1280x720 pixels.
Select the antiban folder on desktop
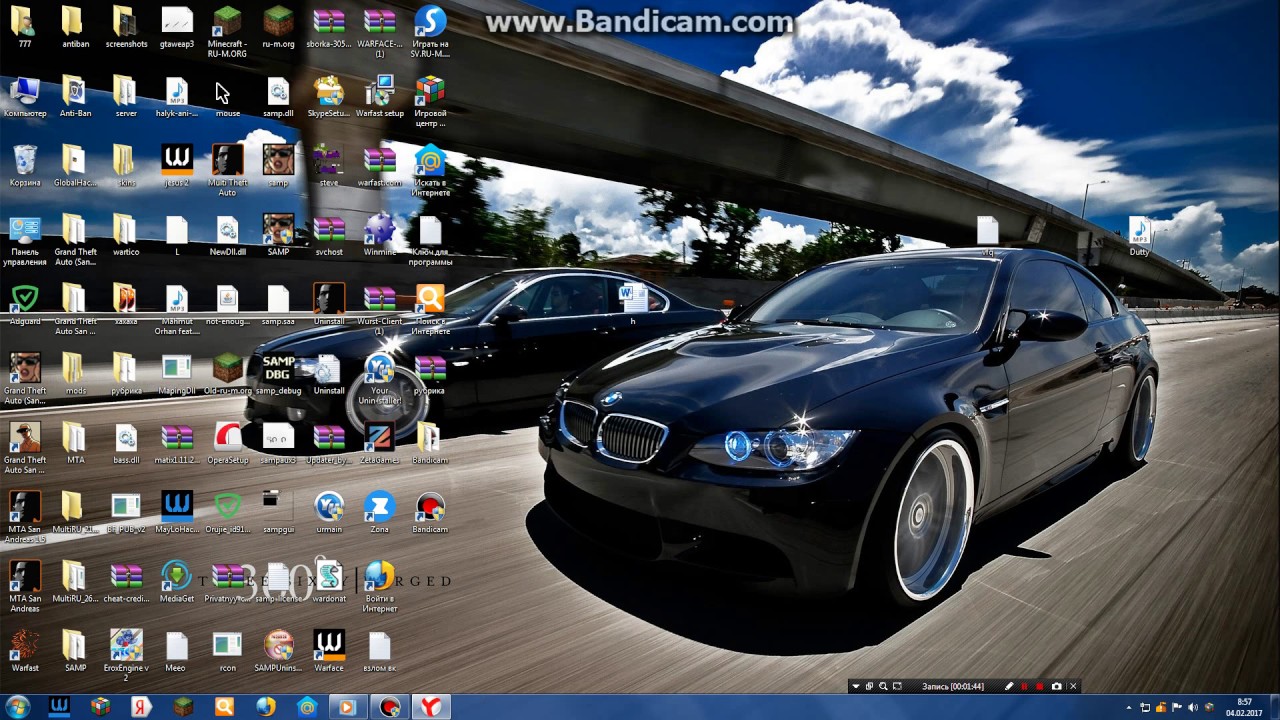click(75, 27)
